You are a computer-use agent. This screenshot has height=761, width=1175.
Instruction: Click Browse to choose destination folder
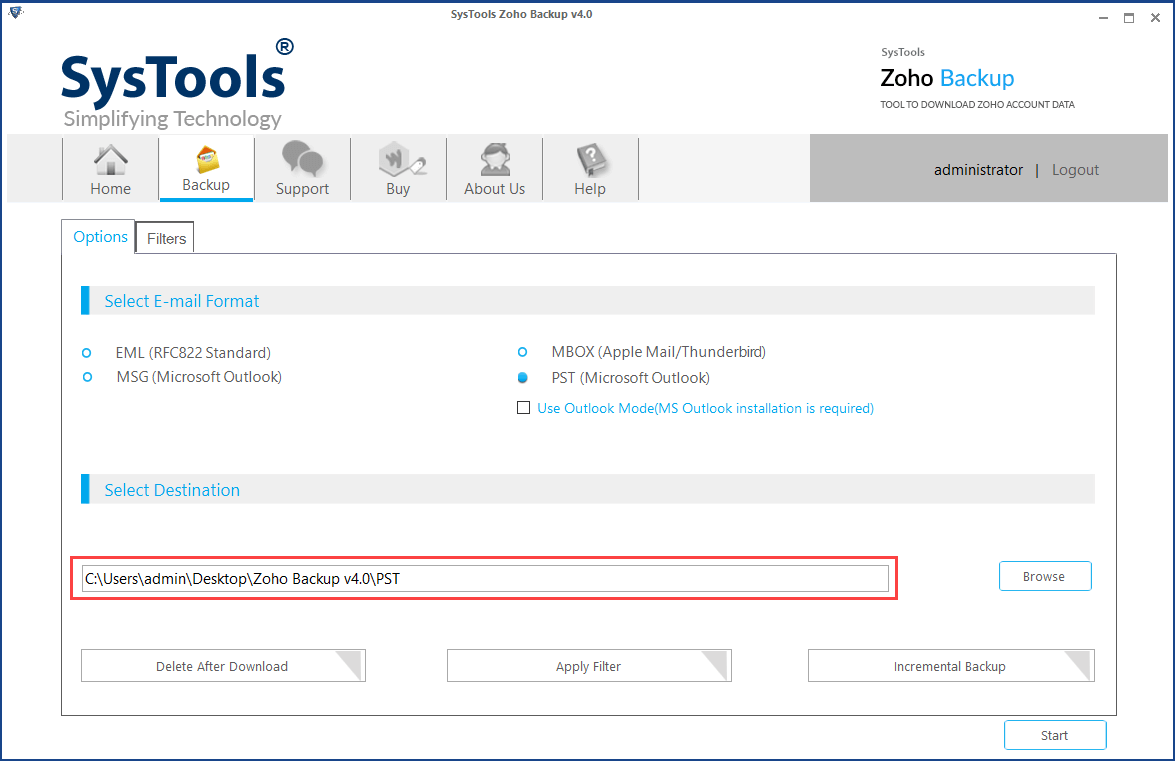1045,576
